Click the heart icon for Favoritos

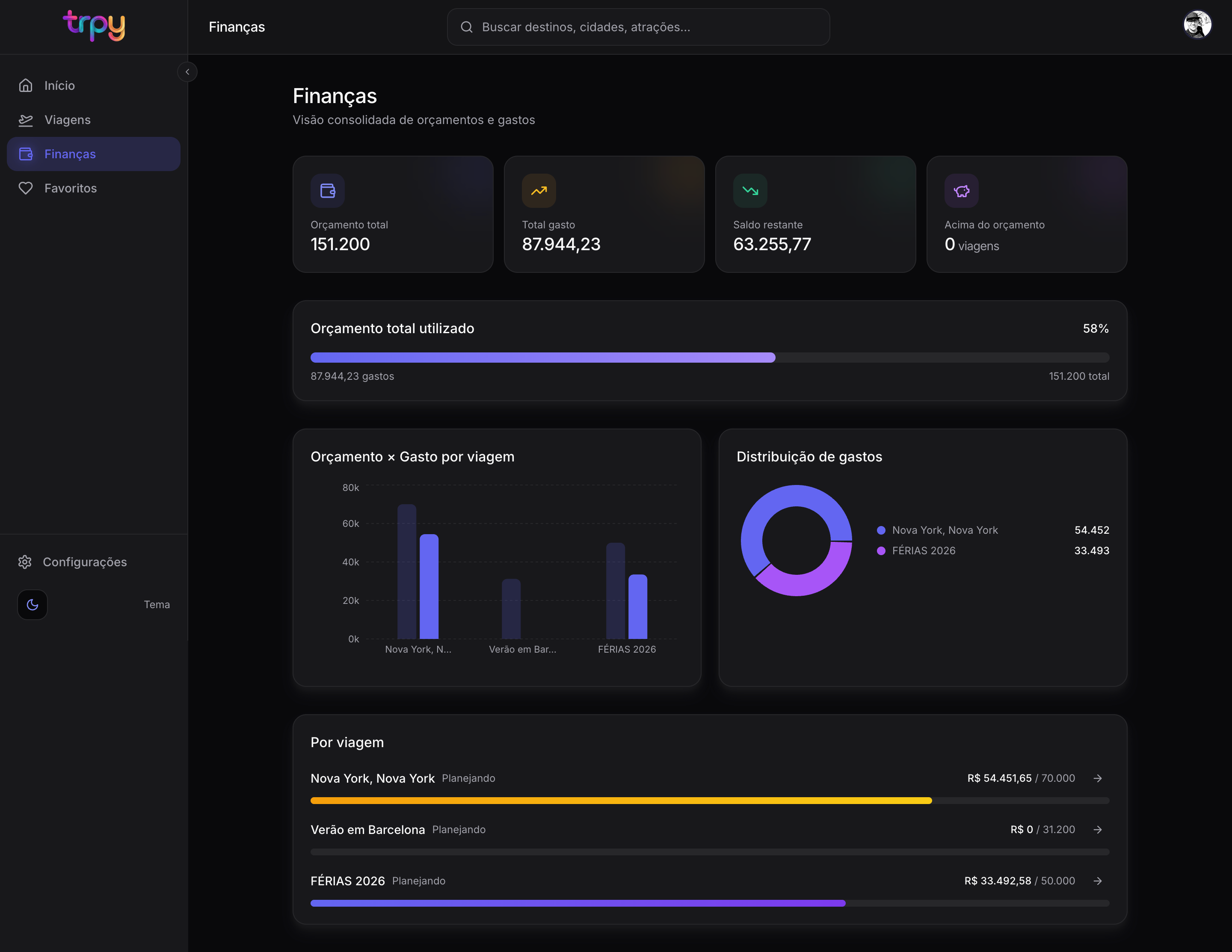tap(25, 188)
